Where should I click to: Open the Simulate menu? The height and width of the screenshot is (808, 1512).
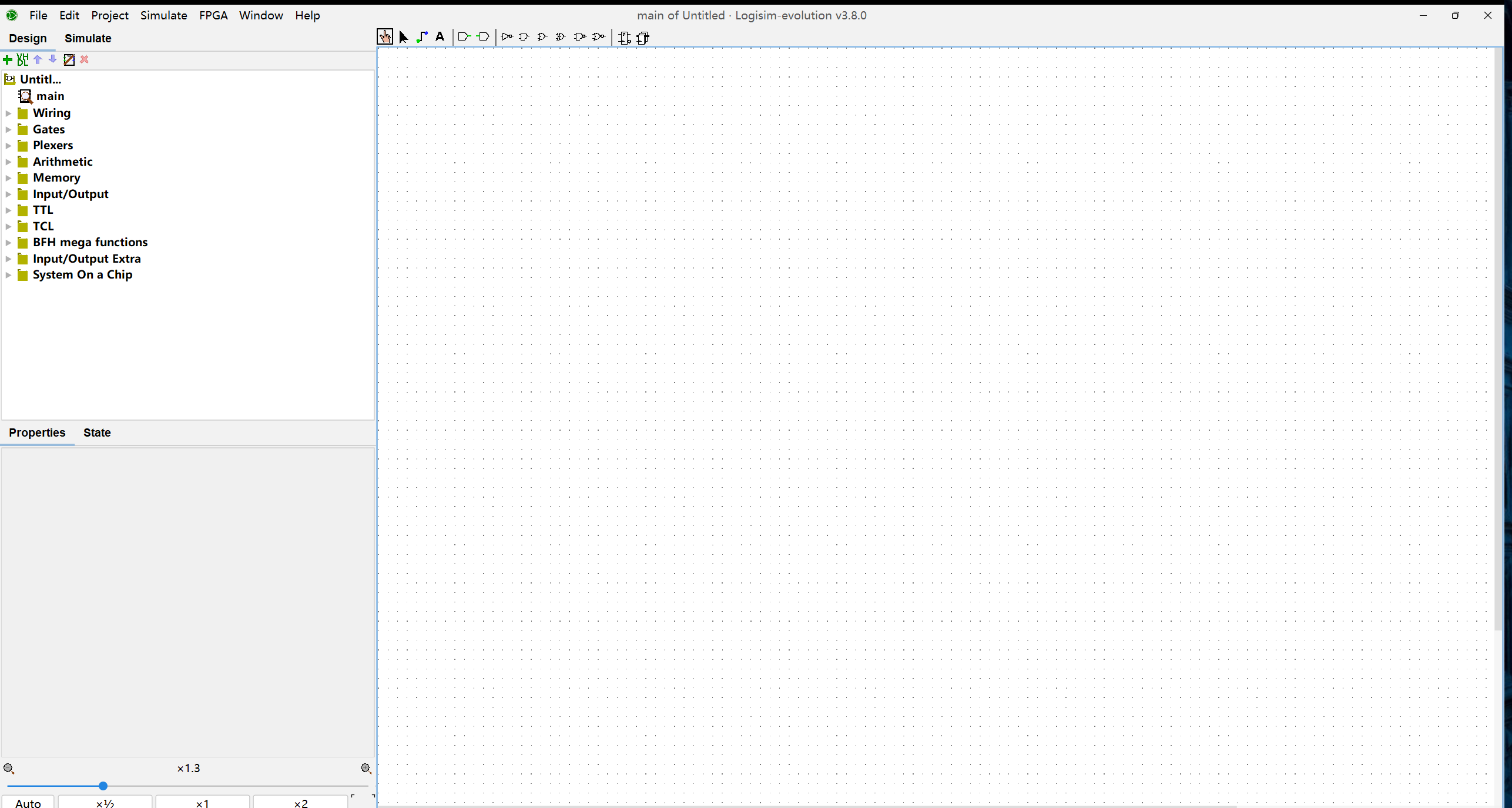tap(163, 15)
